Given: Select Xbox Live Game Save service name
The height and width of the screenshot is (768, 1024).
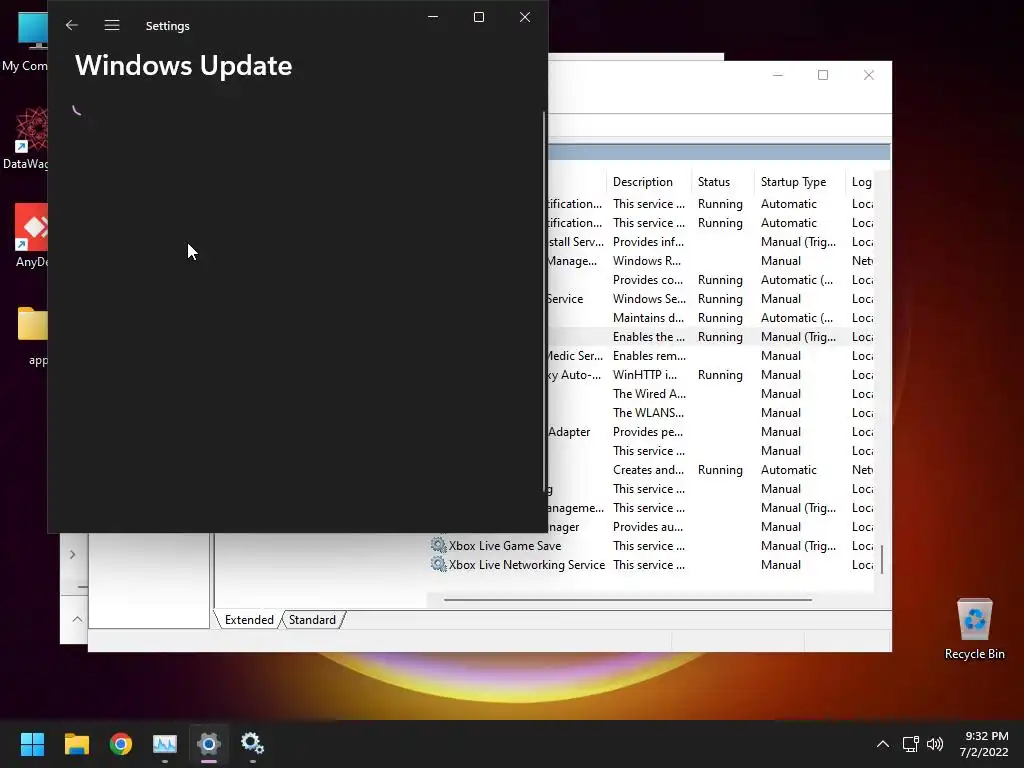Looking at the screenshot, I should (505, 545).
